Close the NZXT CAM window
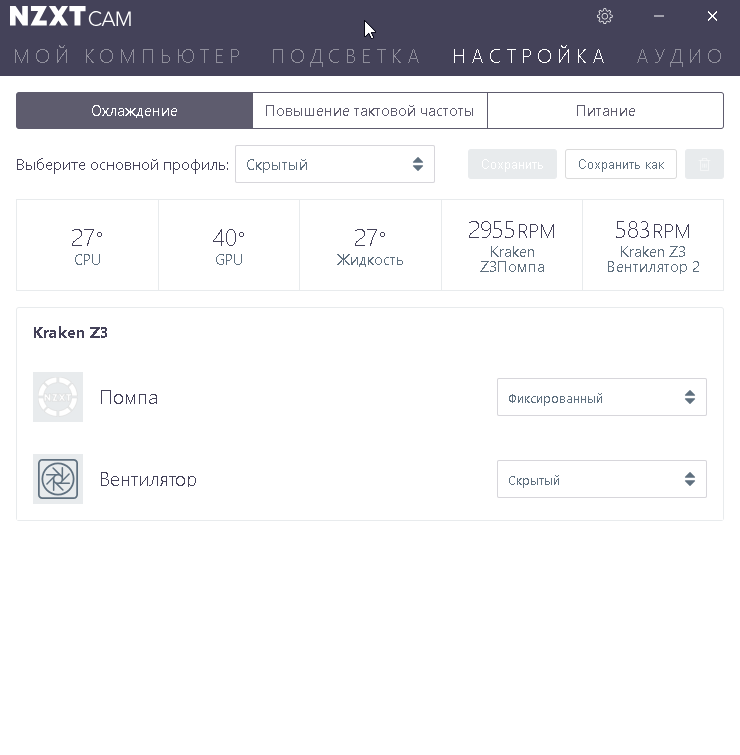This screenshot has width=740, height=755. click(x=712, y=16)
